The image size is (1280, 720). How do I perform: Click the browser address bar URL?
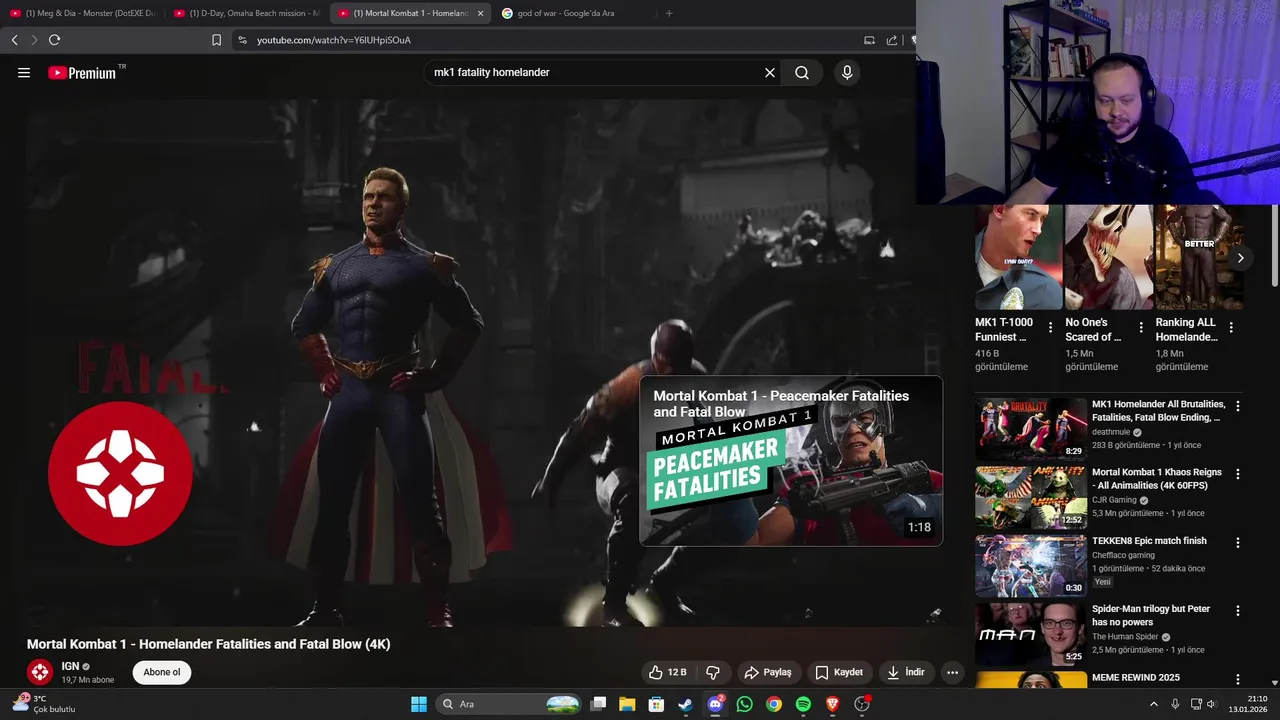point(334,40)
